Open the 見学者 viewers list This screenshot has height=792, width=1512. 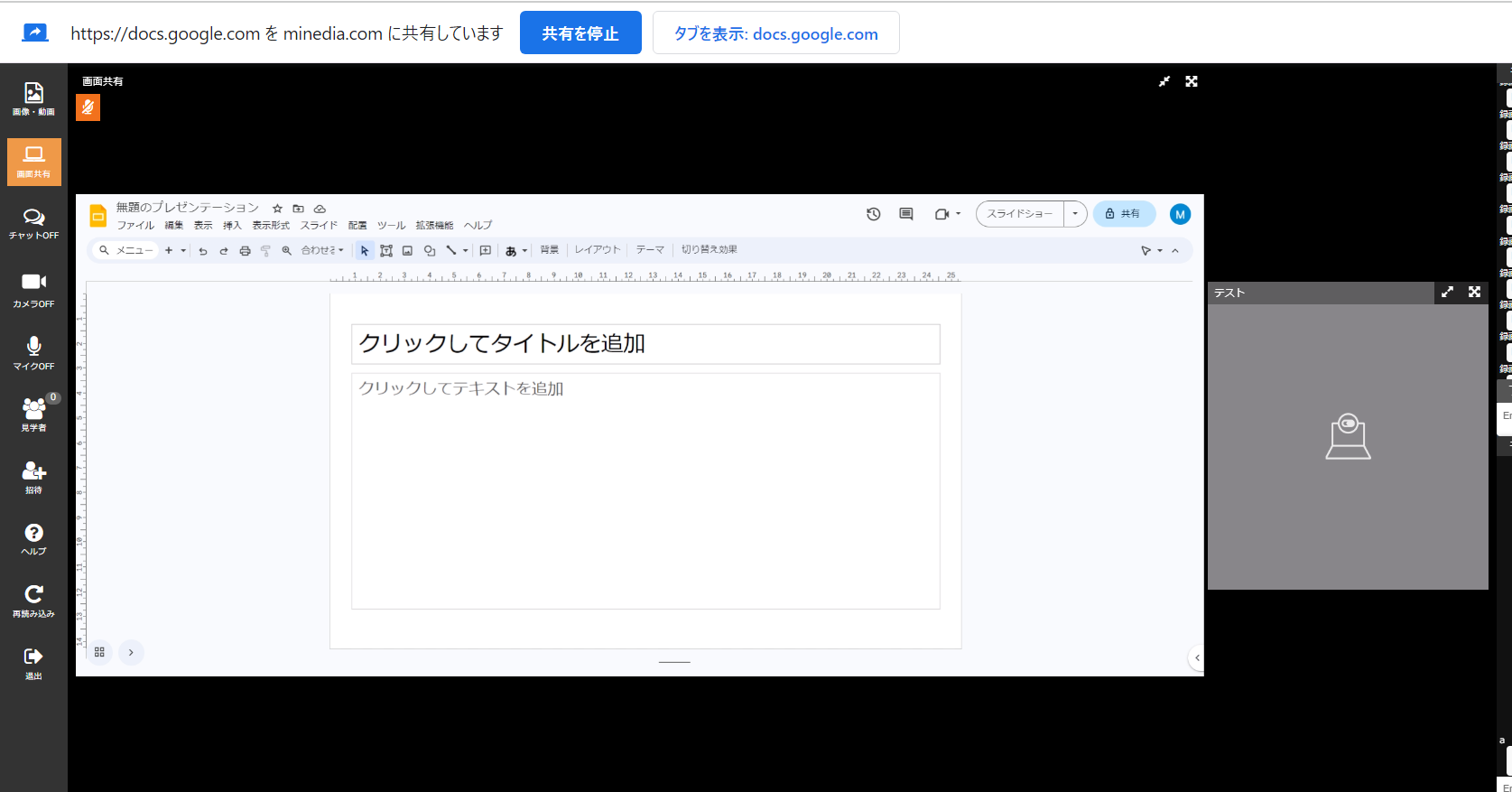(x=33, y=414)
